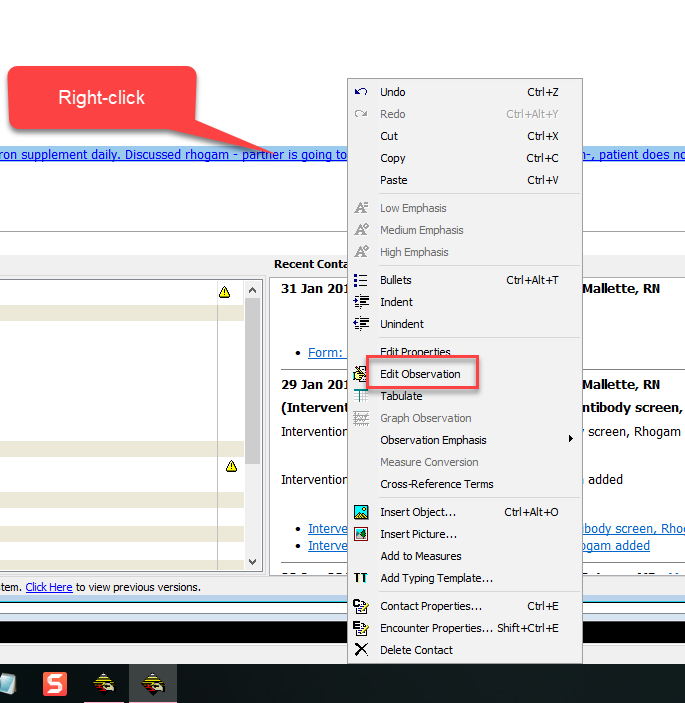Click the Insert Object picture icon

pos(361,512)
